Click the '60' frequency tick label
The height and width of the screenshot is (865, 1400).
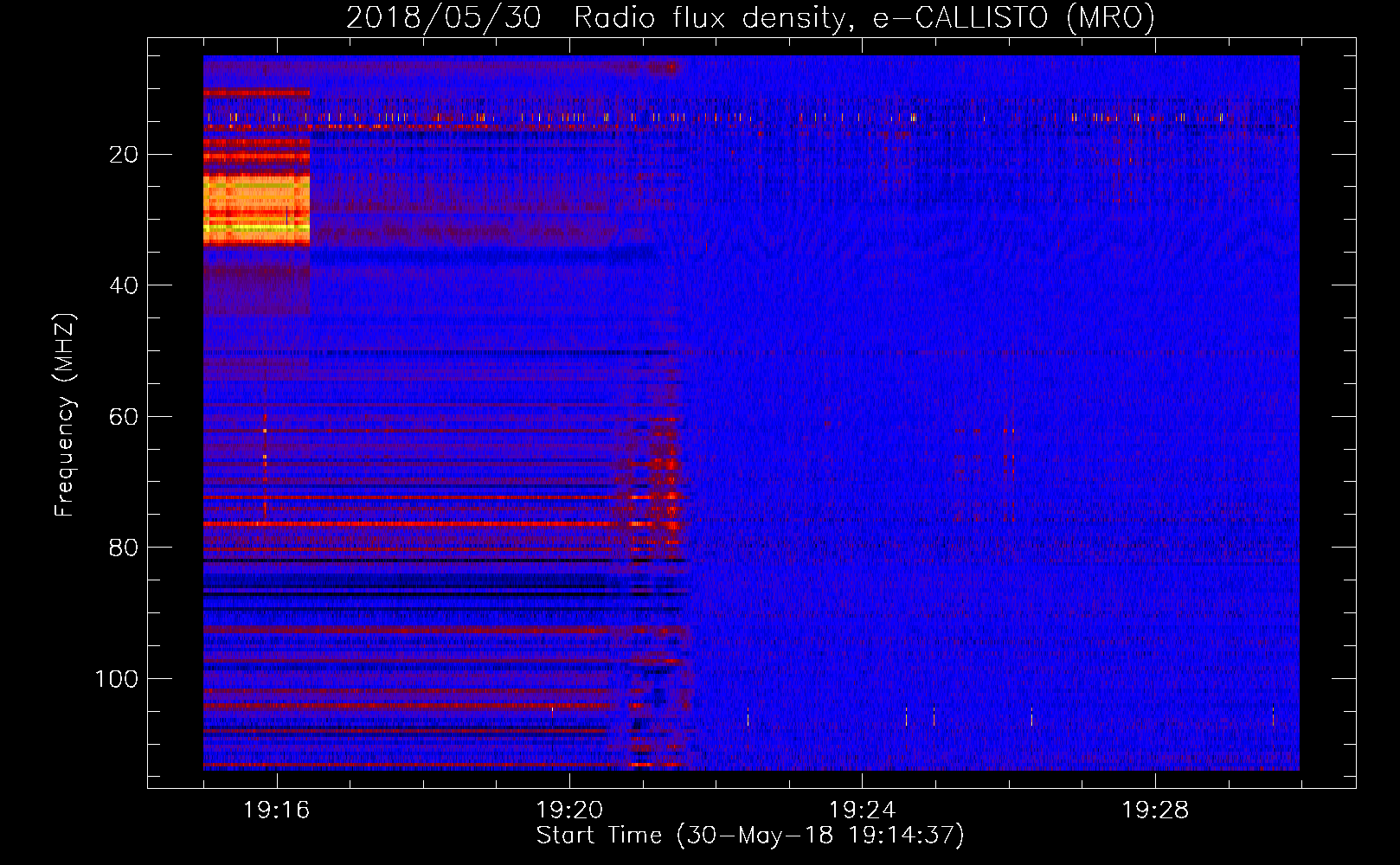[x=125, y=417]
